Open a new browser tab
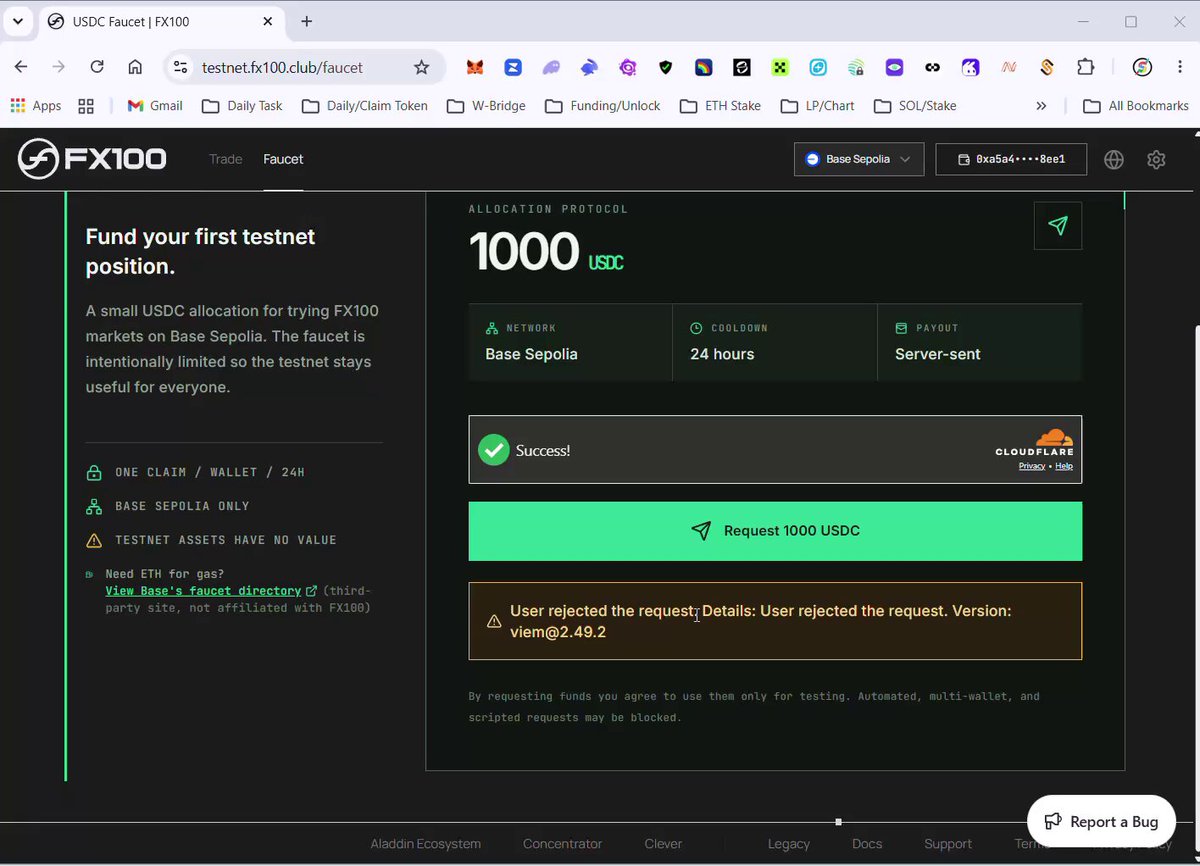 click(x=307, y=21)
